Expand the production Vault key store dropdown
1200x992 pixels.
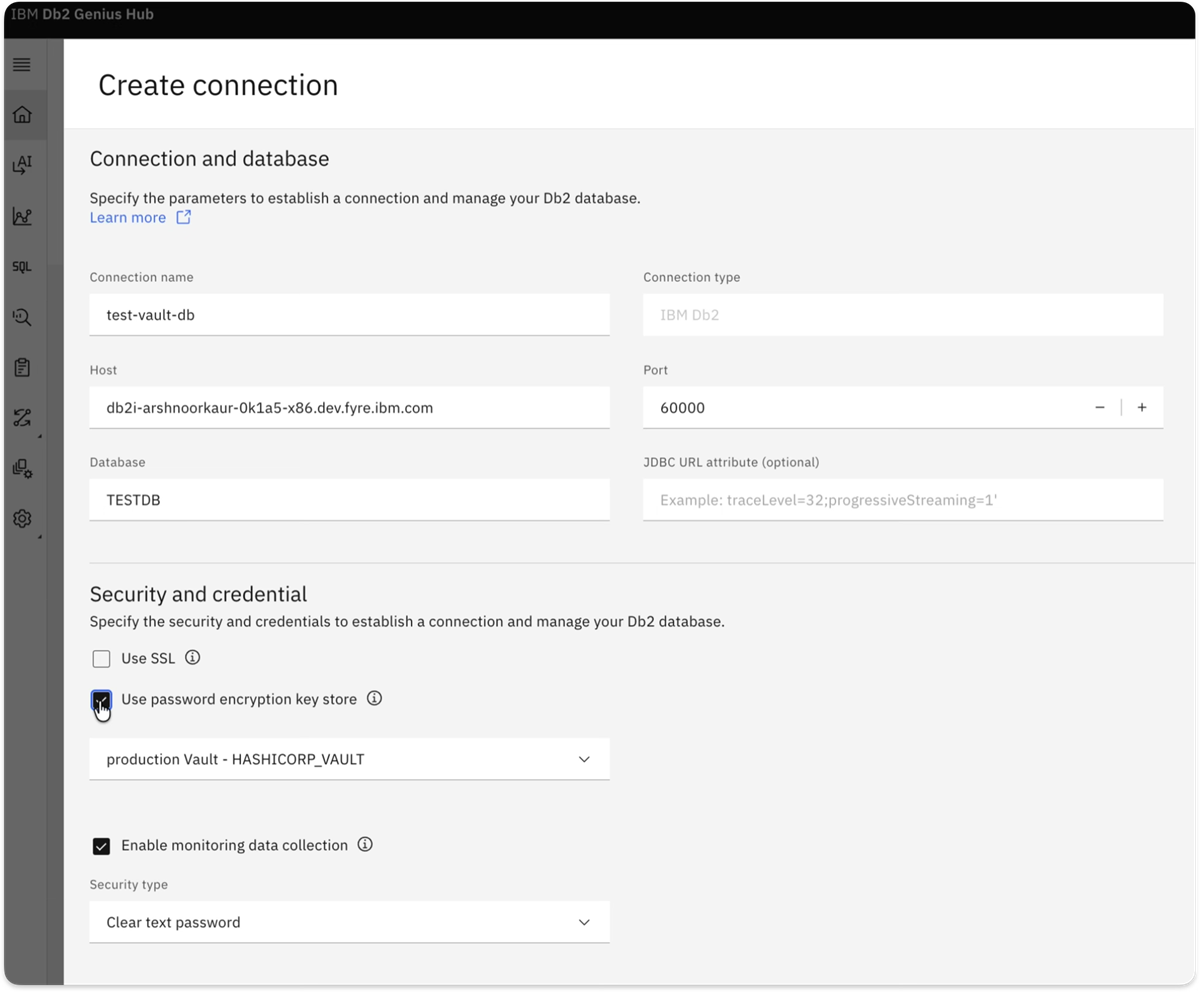(349, 759)
